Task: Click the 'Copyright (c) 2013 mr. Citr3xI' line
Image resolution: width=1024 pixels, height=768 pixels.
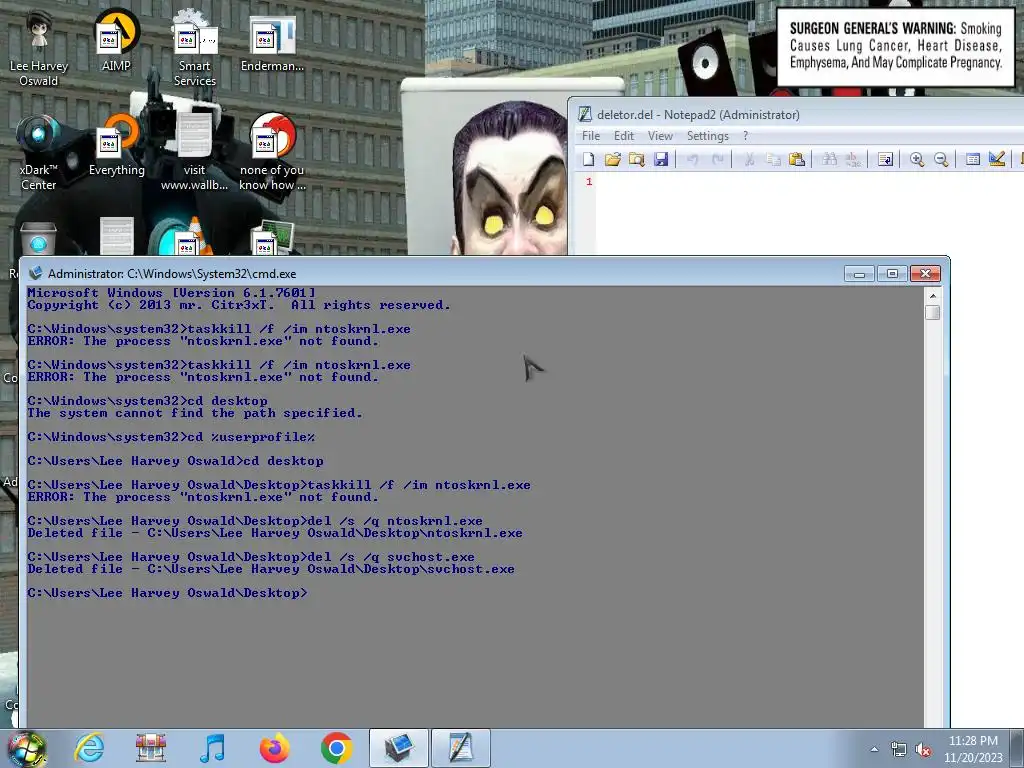Action: click(x=238, y=305)
